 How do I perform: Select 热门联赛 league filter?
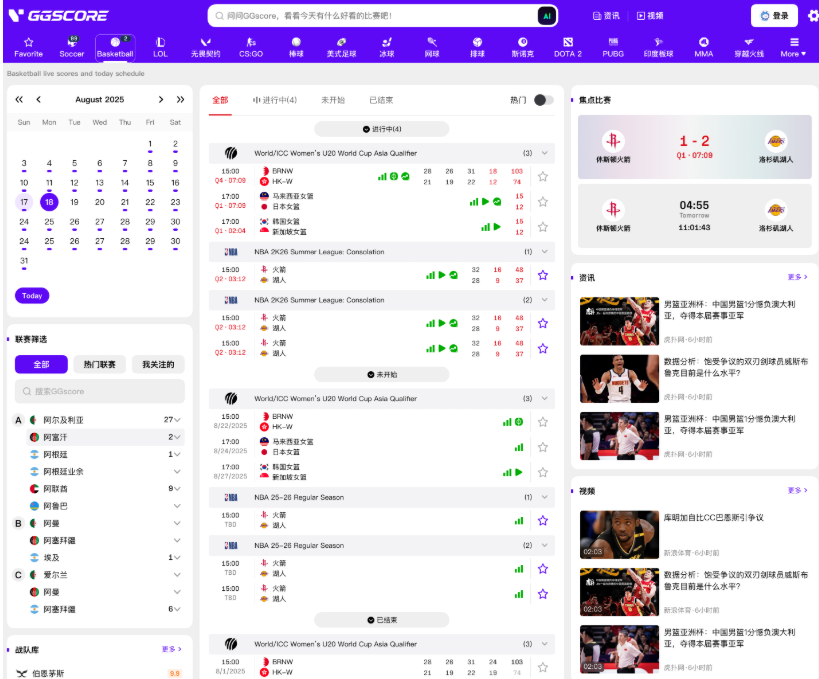[99, 365]
